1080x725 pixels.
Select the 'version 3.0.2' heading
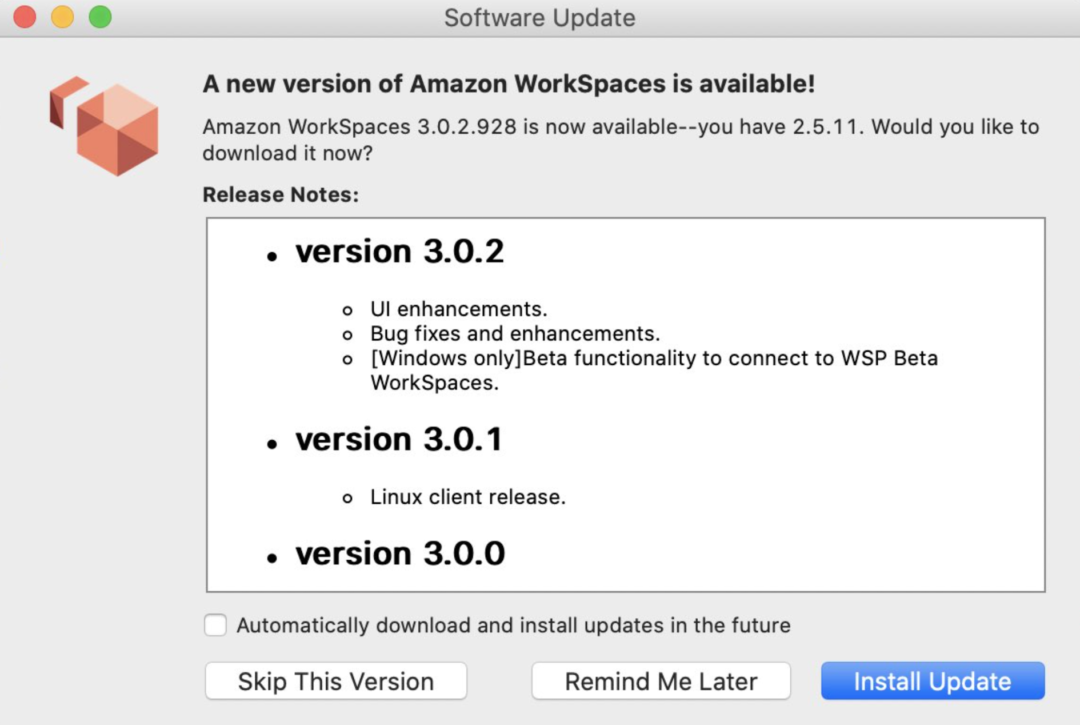(399, 251)
